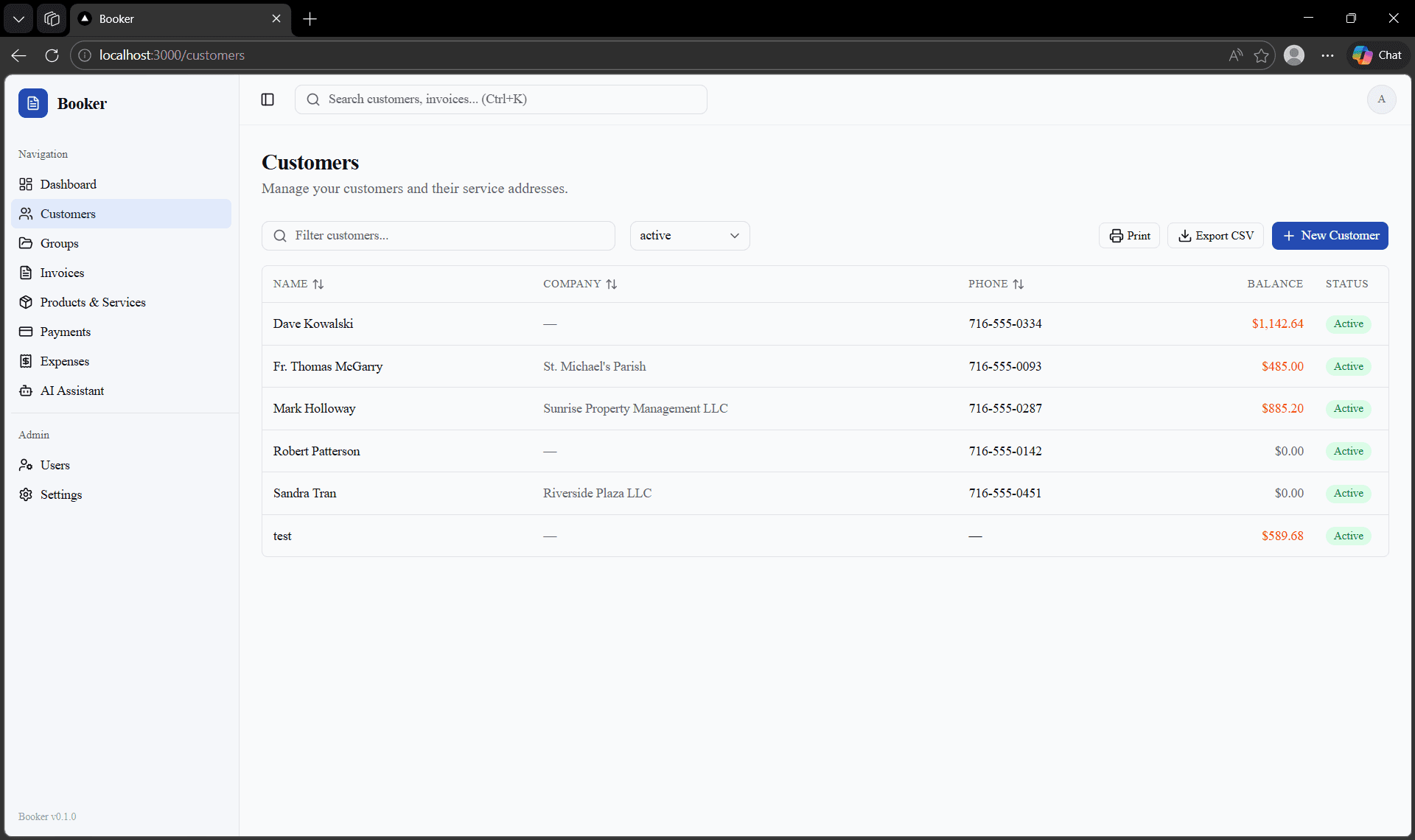This screenshot has width=1415, height=840.
Task: Launch the AI Assistant
Action: (71, 391)
